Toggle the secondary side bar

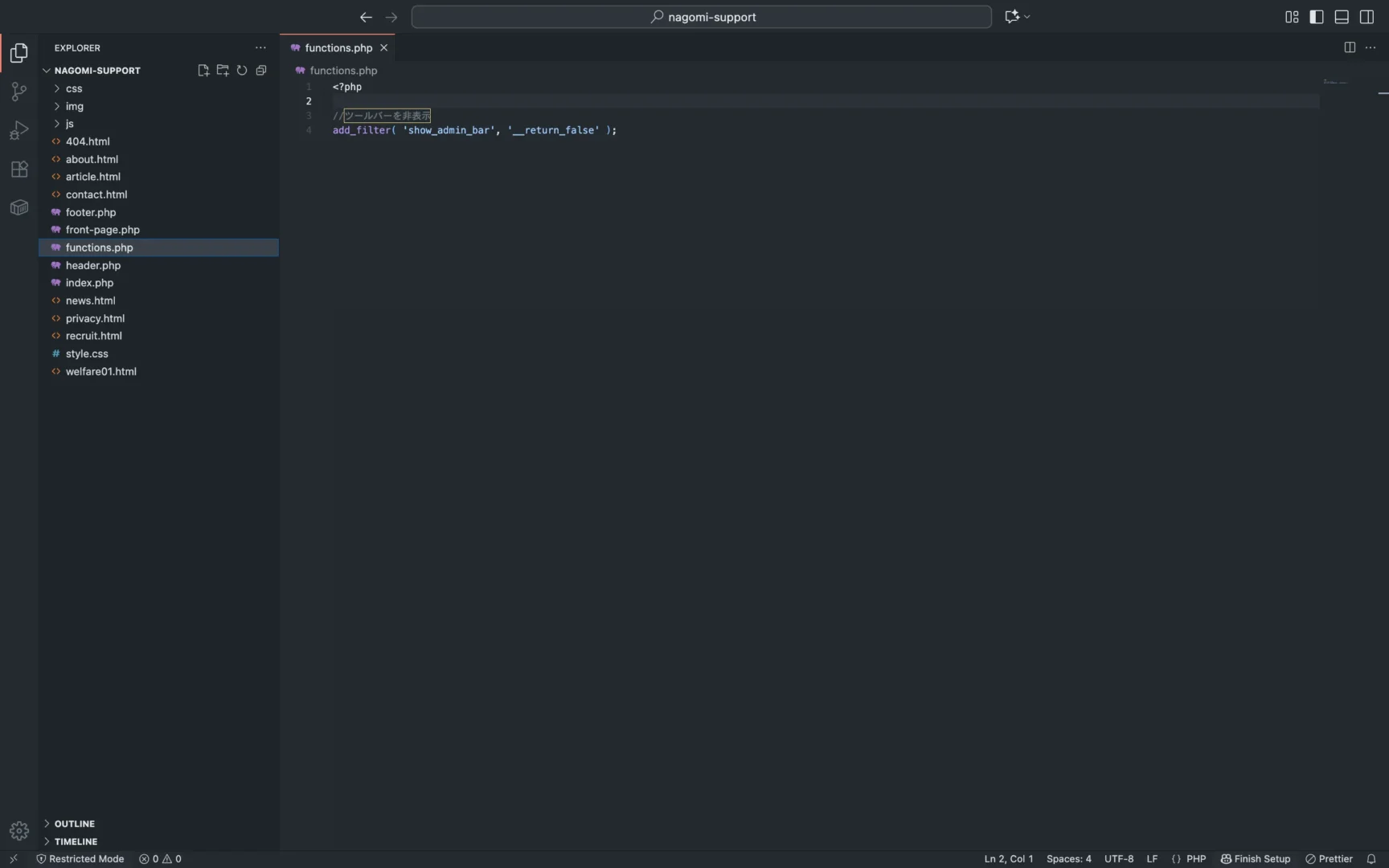pos(1366,17)
